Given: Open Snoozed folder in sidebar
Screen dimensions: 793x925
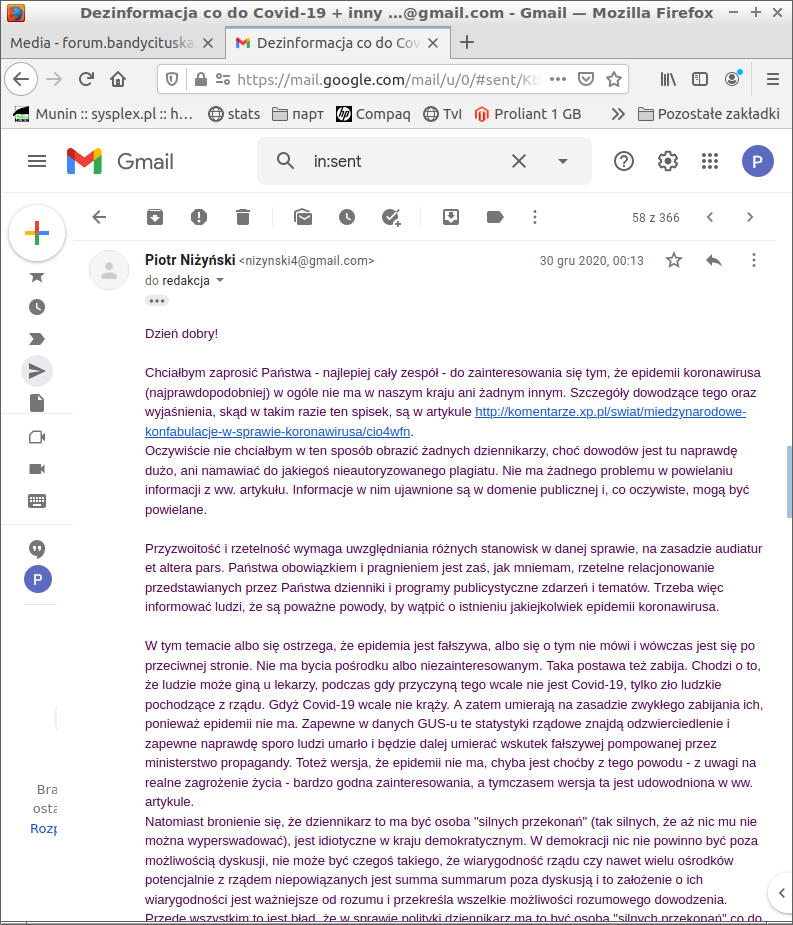Looking at the screenshot, I should 37,307.
